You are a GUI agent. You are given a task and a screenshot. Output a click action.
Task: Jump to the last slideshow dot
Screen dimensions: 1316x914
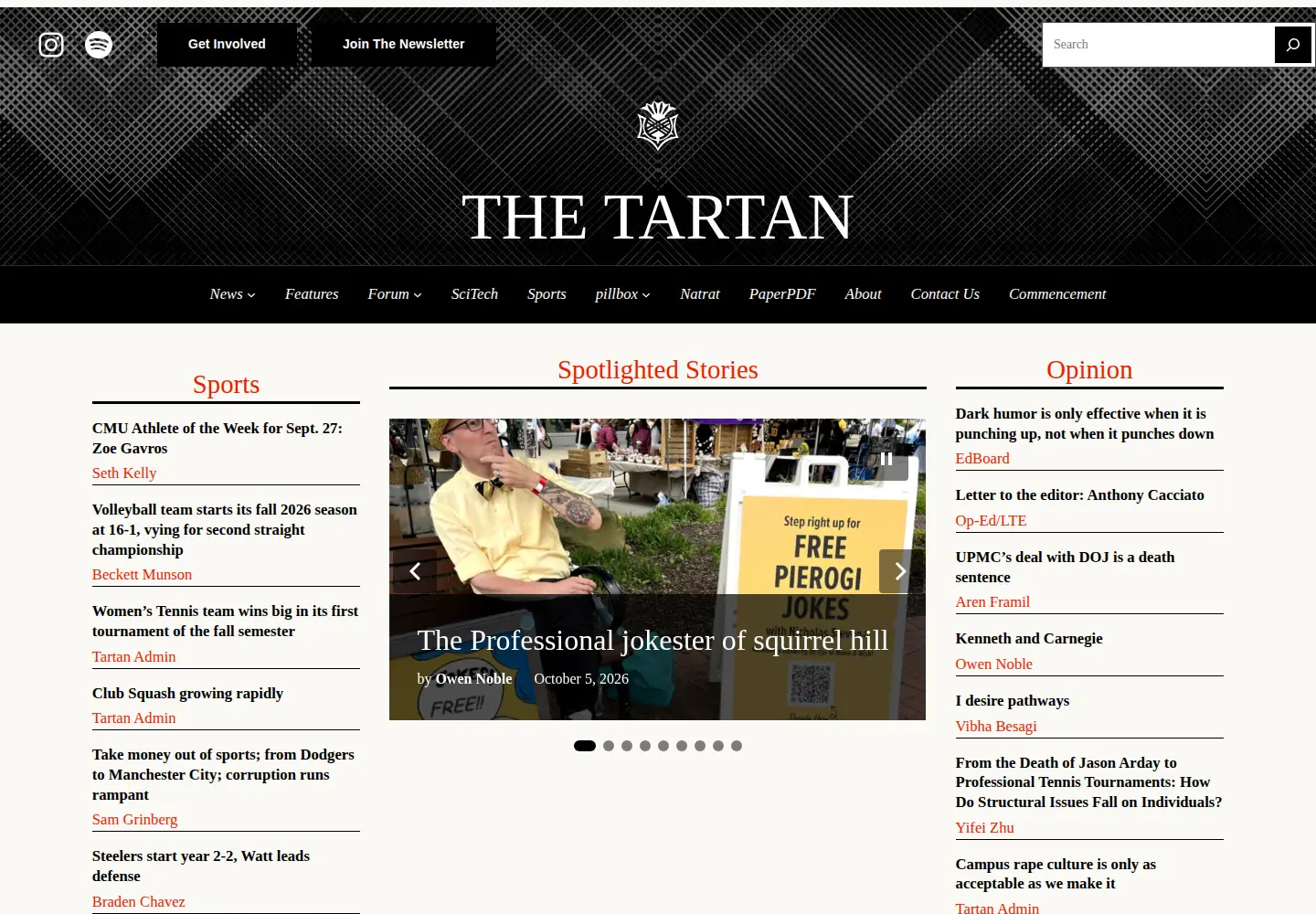click(737, 746)
